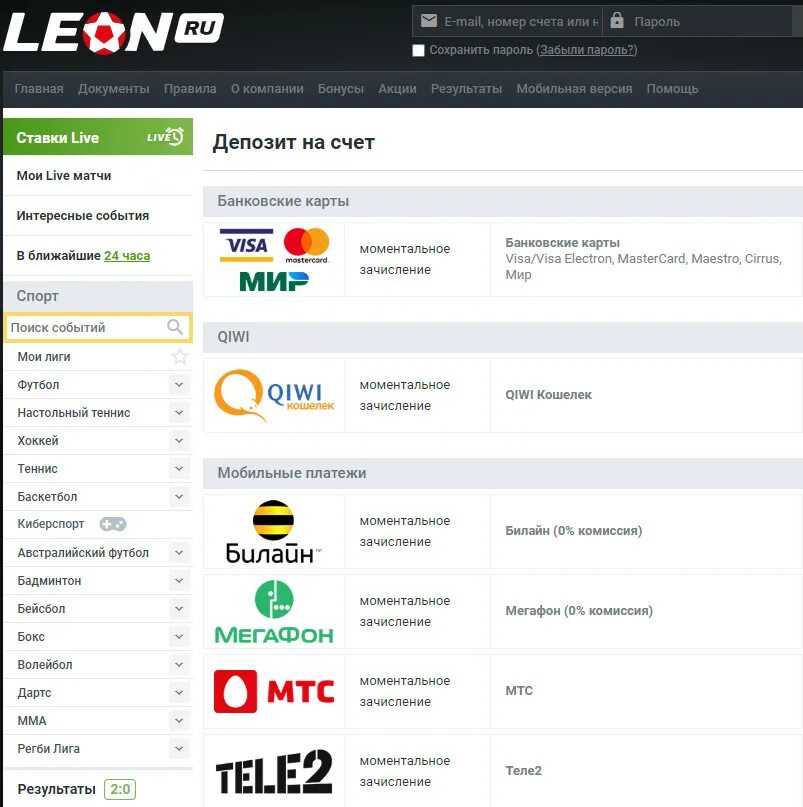Expand the MMA chevron

[x=179, y=721]
